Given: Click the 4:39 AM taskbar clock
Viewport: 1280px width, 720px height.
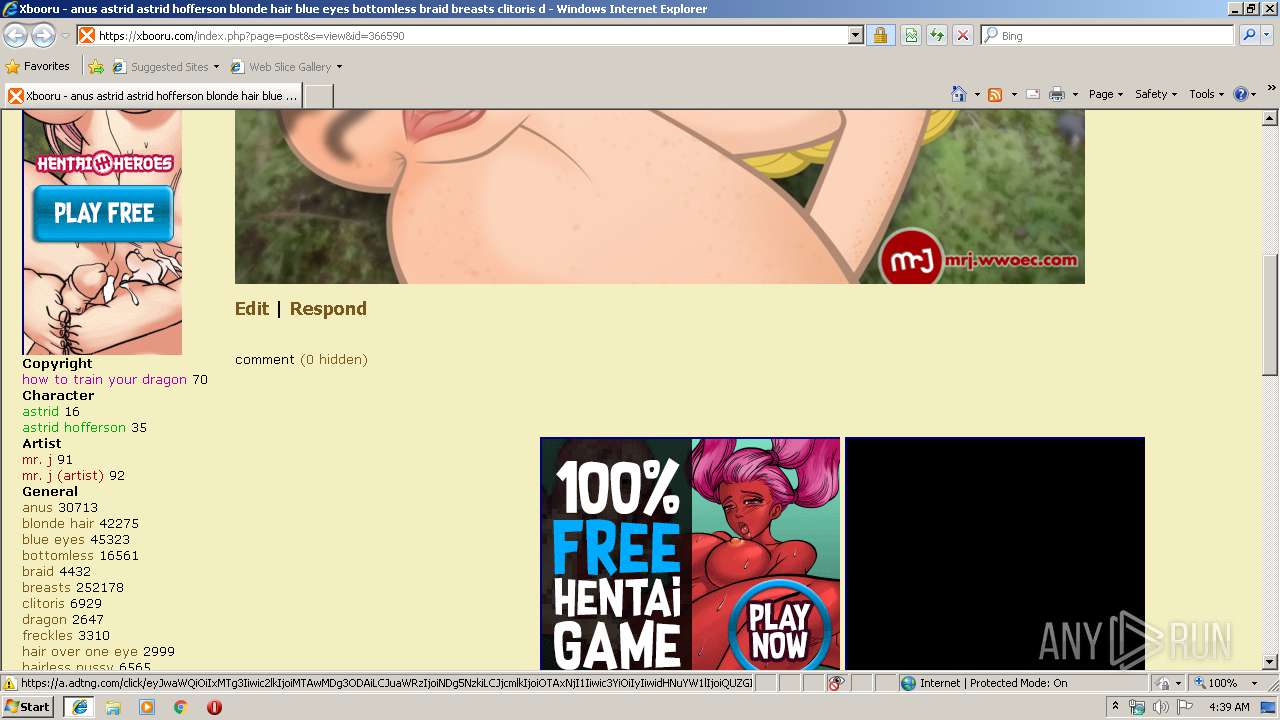Looking at the screenshot, I should [x=1229, y=707].
